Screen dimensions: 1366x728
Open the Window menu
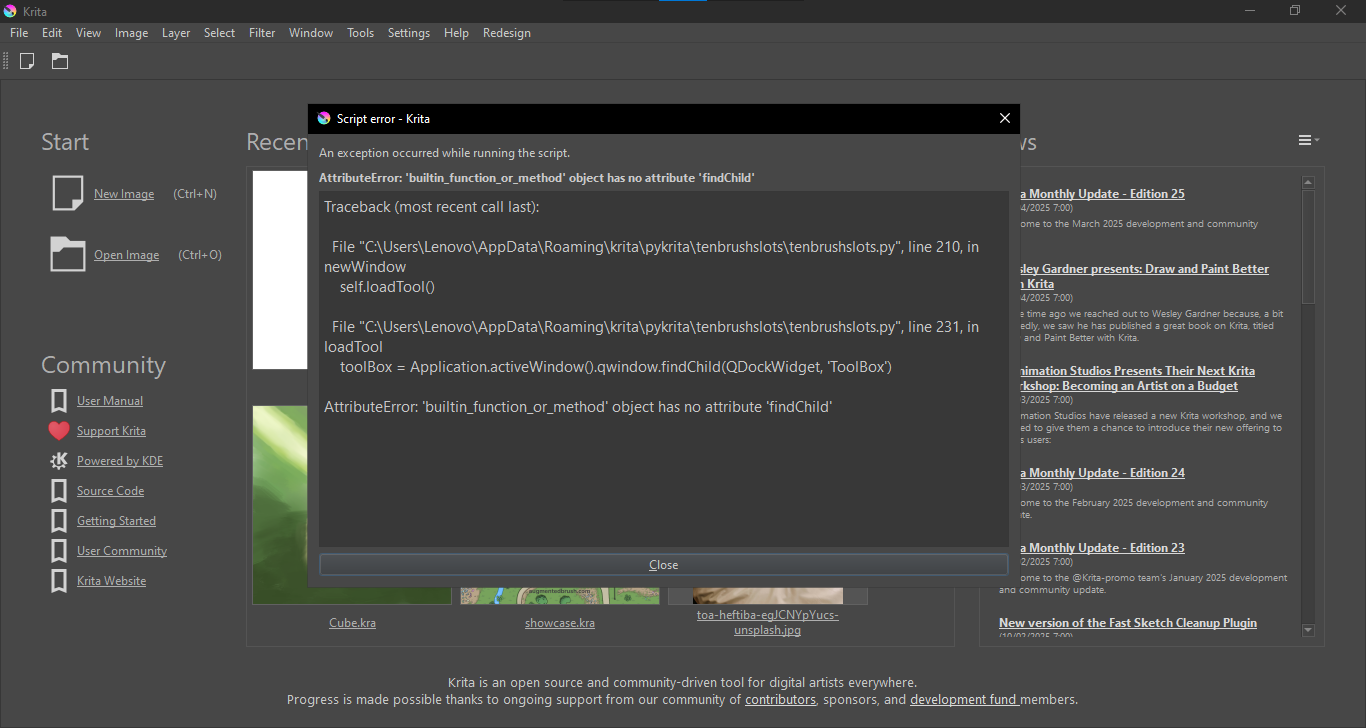(x=311, y=33)
